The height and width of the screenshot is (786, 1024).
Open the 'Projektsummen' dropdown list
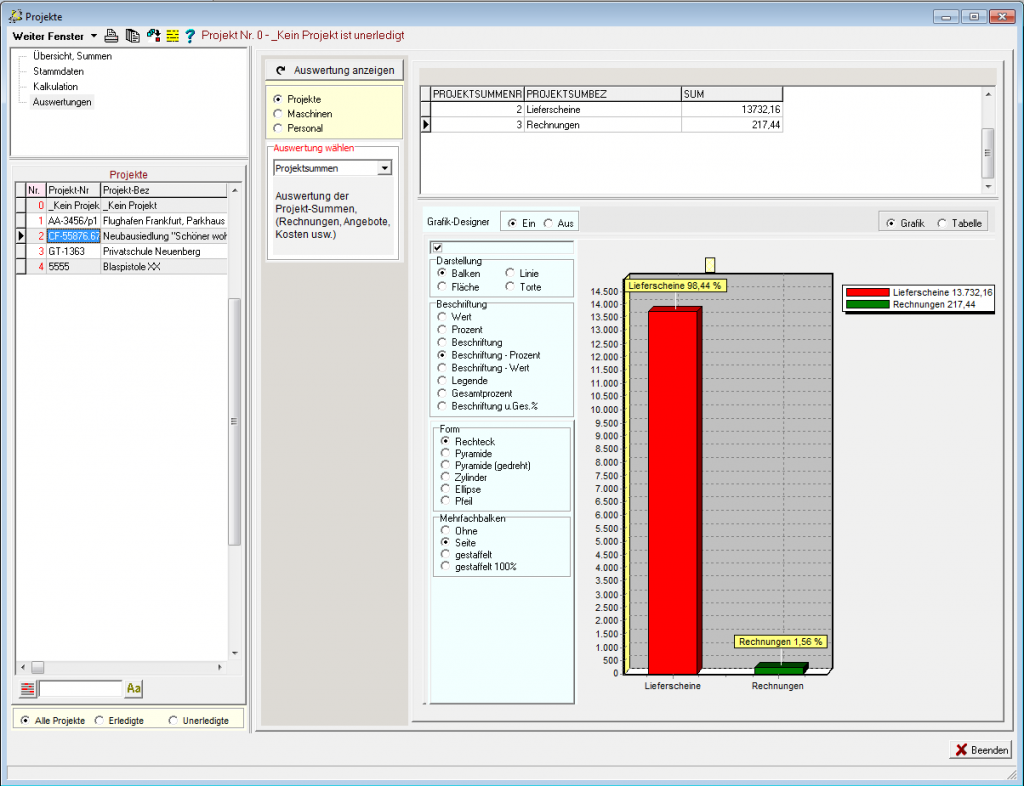tap(384, 169)
